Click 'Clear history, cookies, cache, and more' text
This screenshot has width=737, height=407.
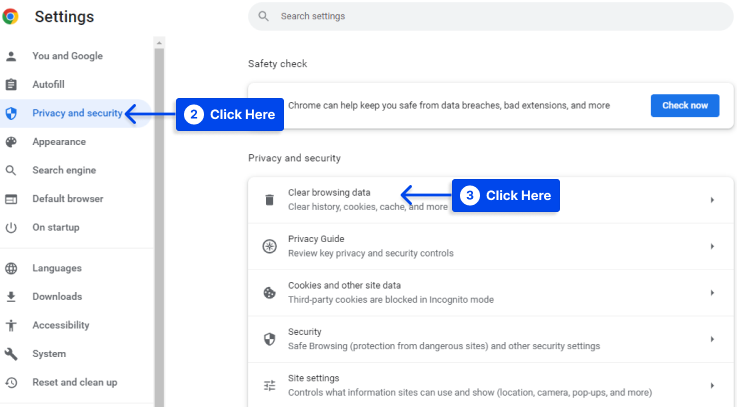pos(368,207)
